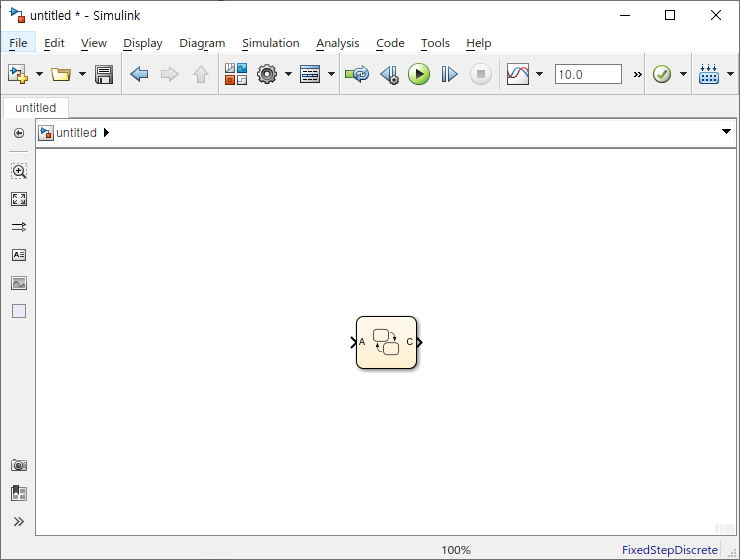
Task: Expand the gear icon dropdown arrow
Action: (288, 74)
